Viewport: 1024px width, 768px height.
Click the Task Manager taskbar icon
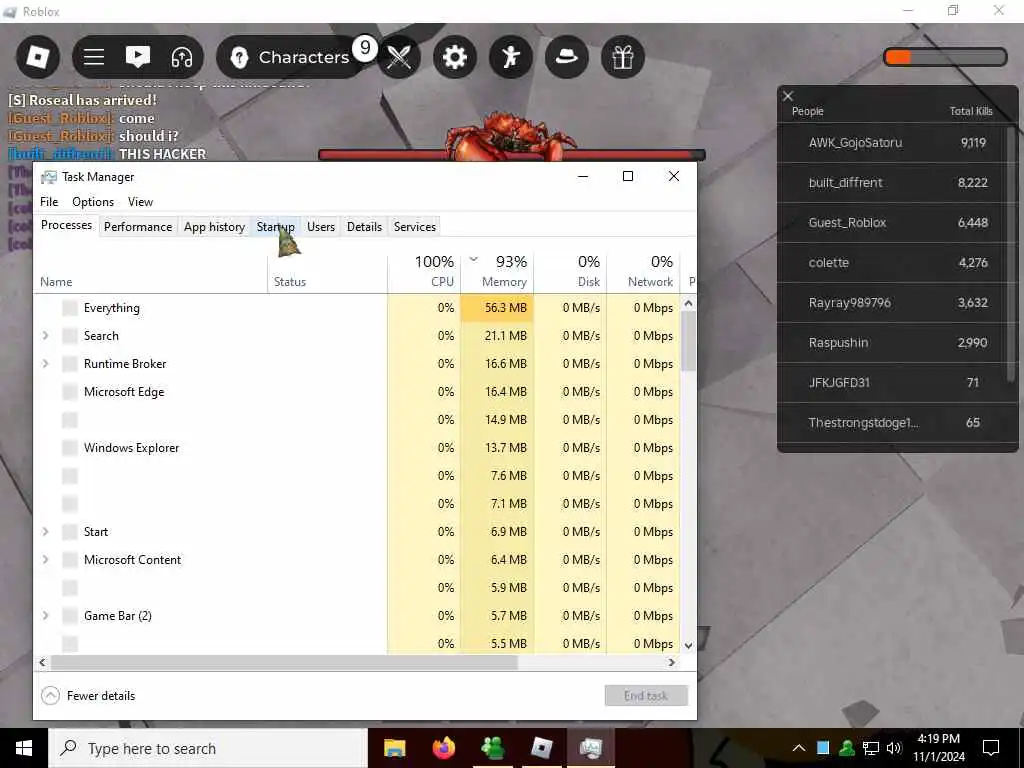point(591,748)
